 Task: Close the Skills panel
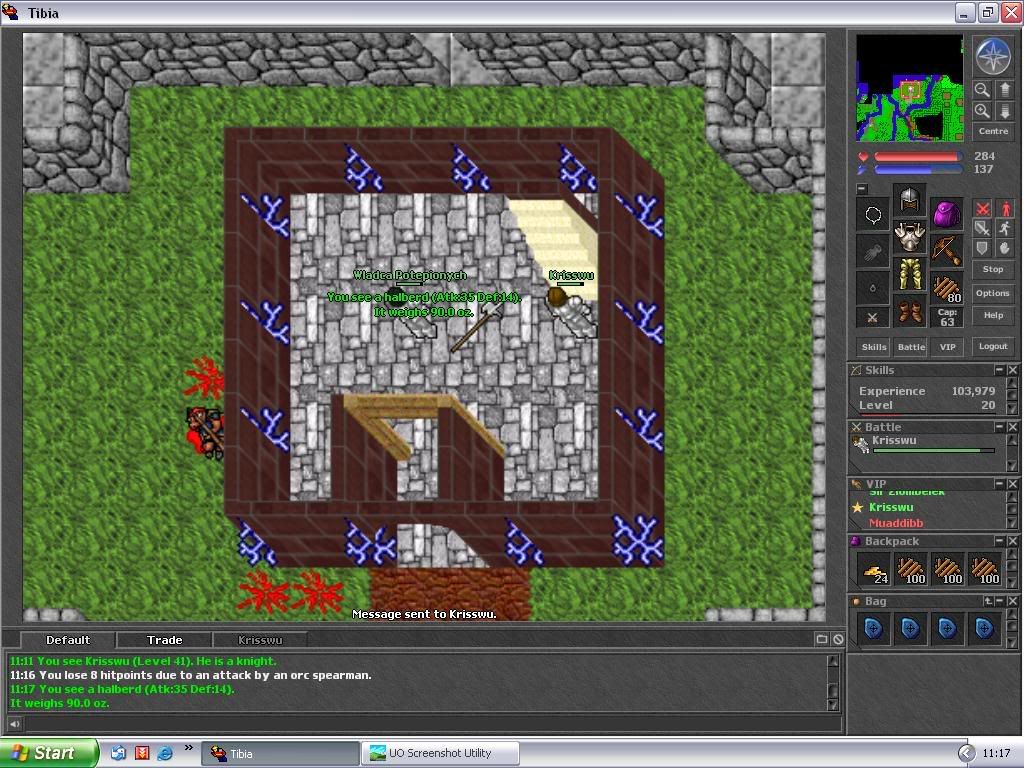click(x=1012, y=370)
